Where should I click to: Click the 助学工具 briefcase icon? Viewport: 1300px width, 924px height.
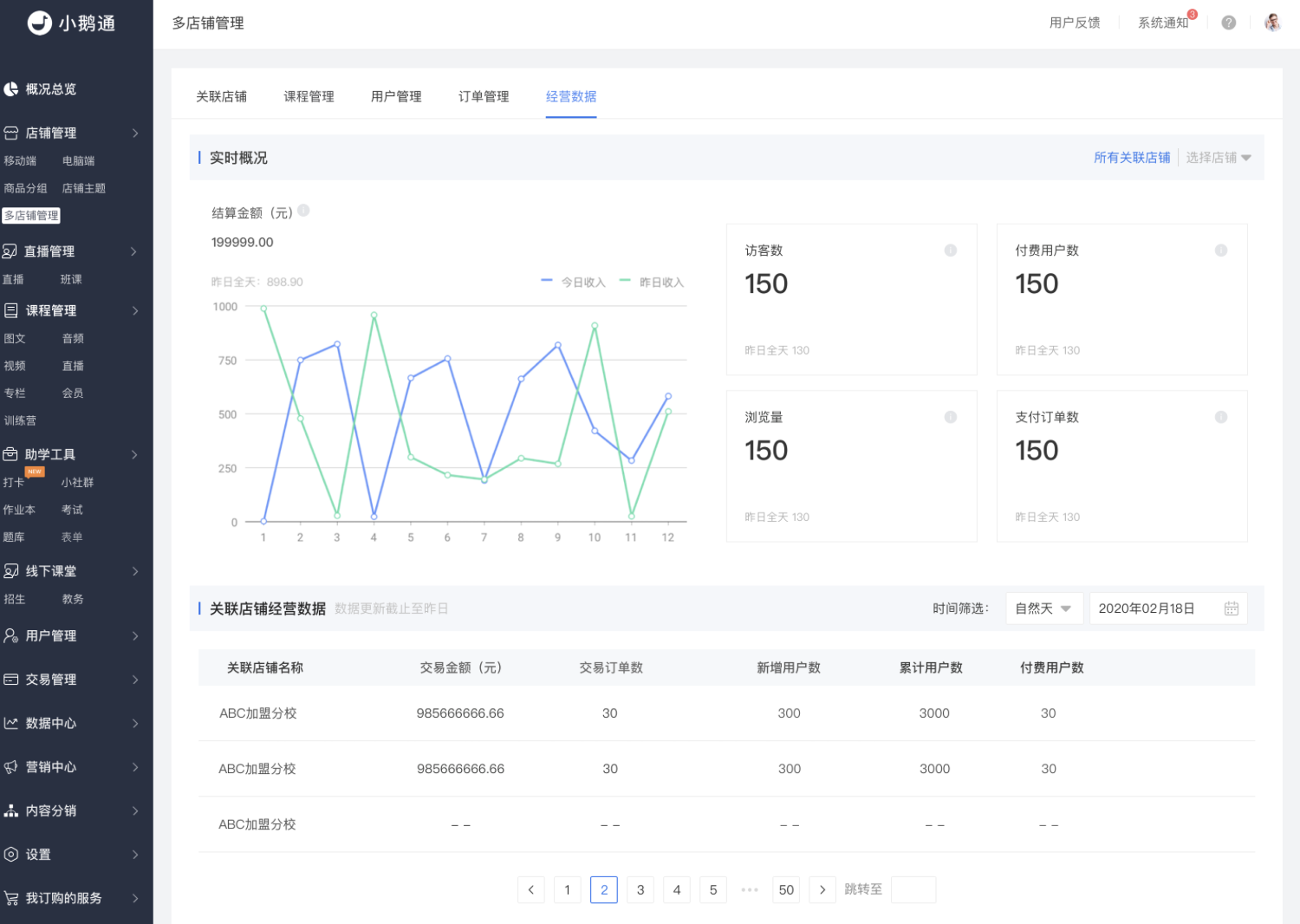[x=10, y=454]
